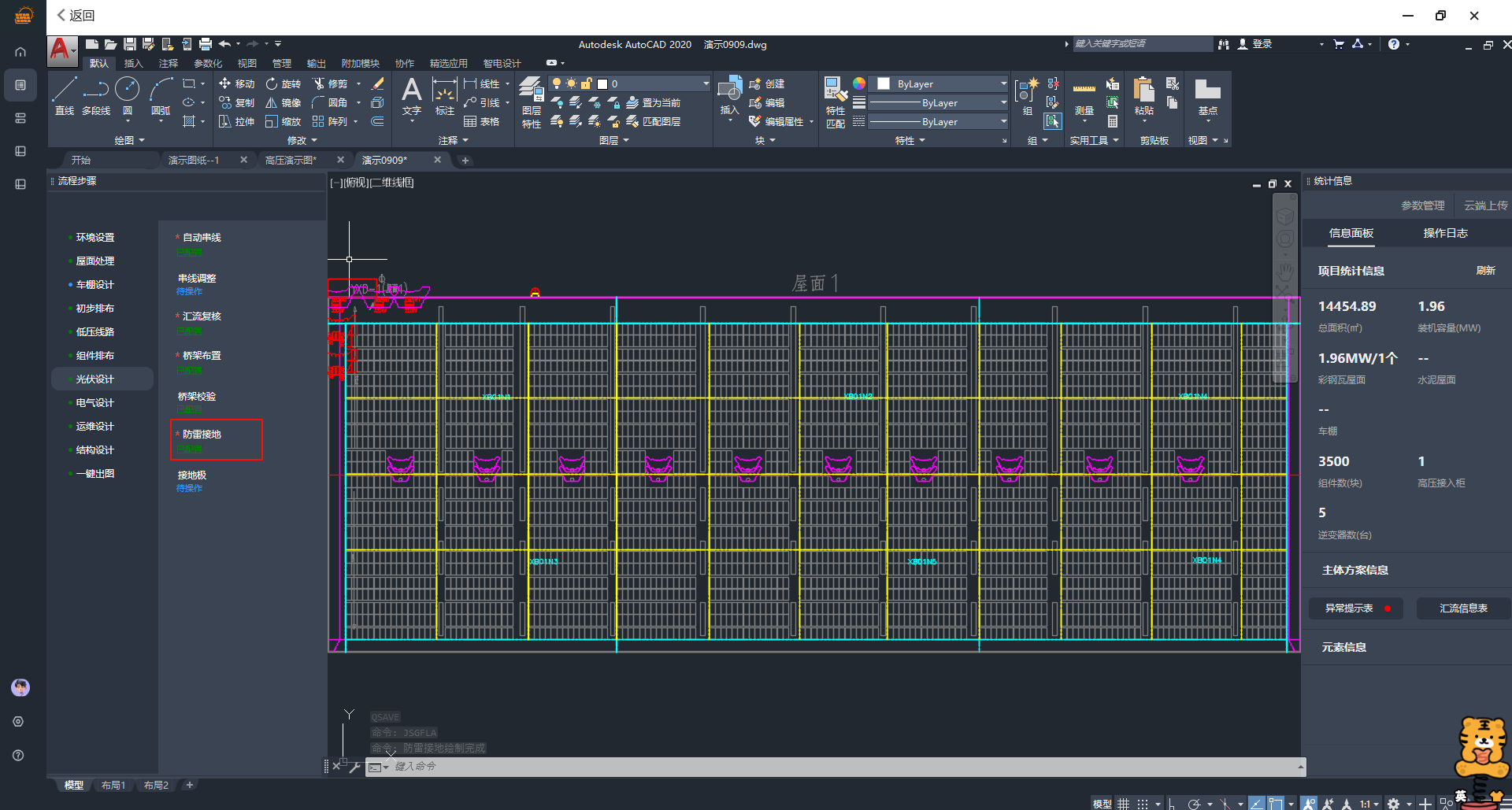Viewport: 1512px width, 810px height.
Task: Switch to the 操作日志 tab
Action: (x=1445, y=233)
